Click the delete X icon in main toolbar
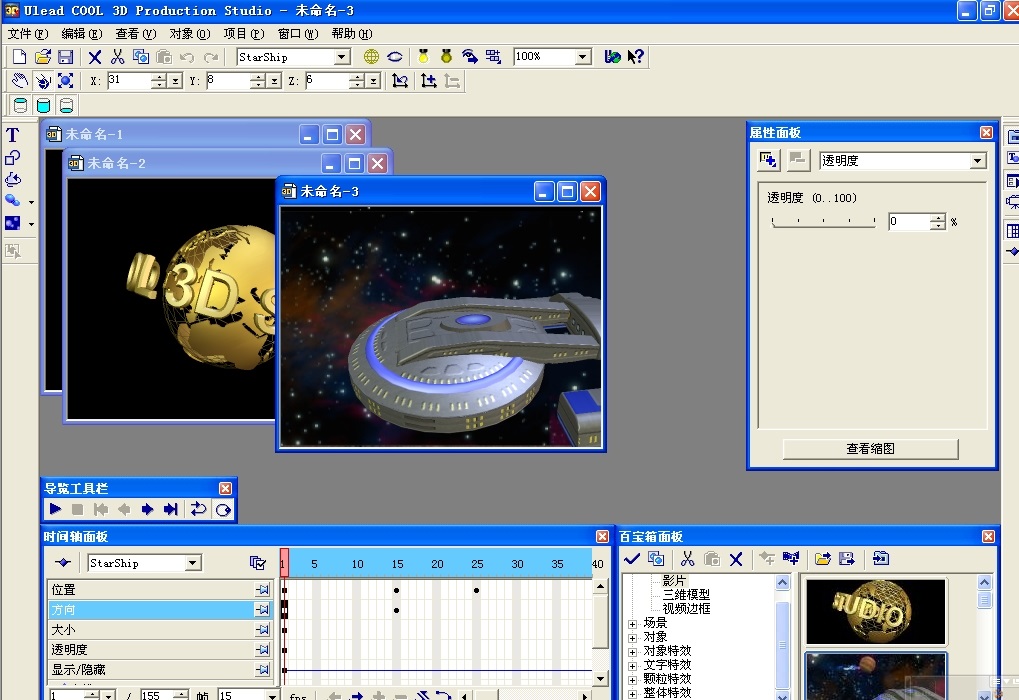This screenshot has height=700, width=1019. tap(95, 57)
